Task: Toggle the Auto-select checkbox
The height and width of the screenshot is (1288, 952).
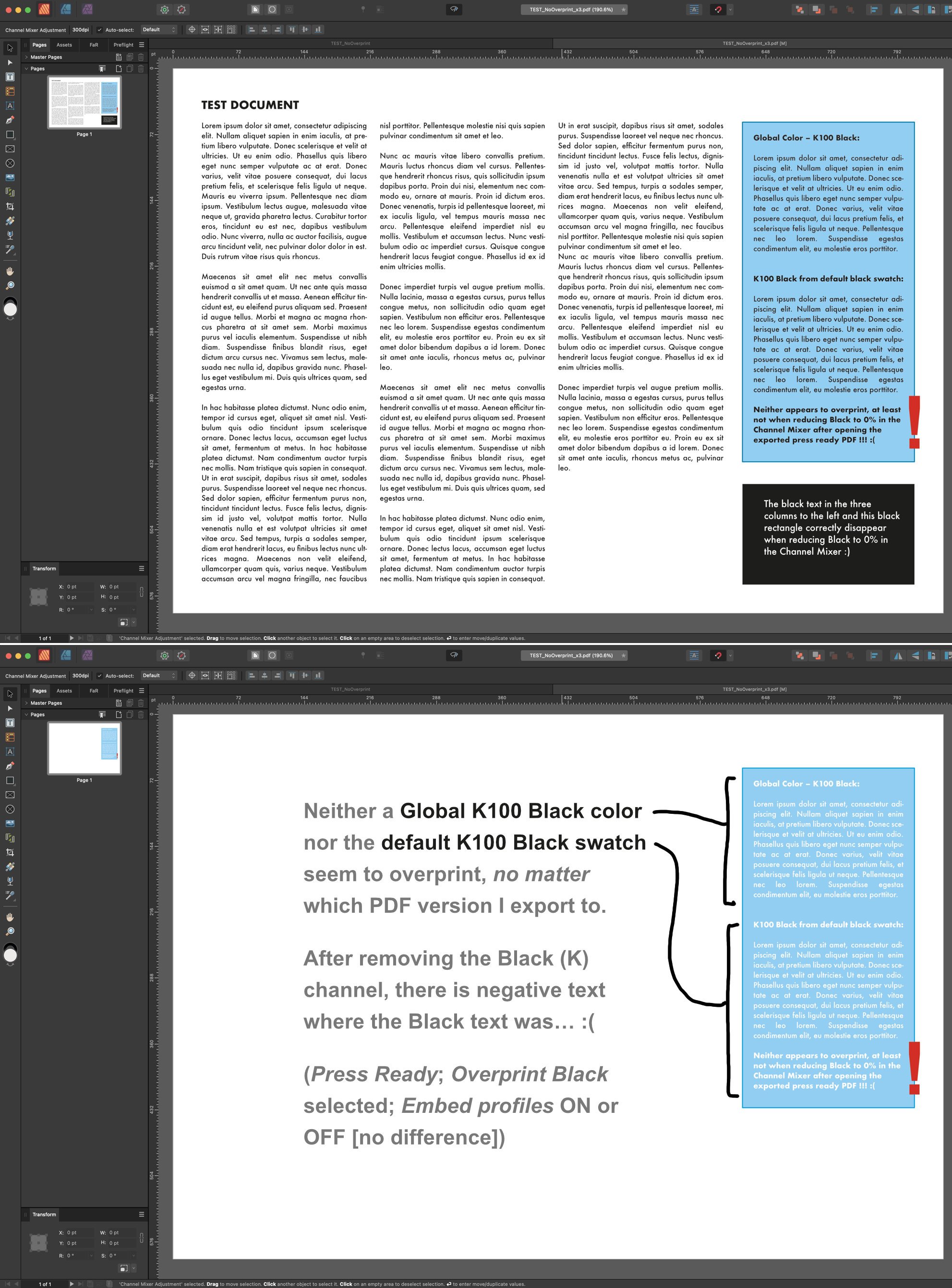Action: pyautogui.click(x=100, y=30)
